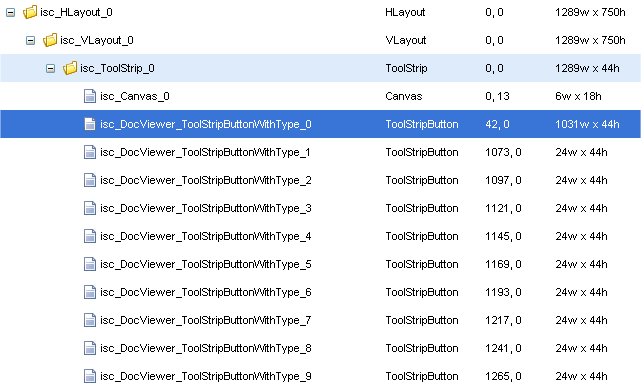Click document icon of ToolStripButtonWithType_0
This screenshot has width=641, height=388.
tap(90, 124)
